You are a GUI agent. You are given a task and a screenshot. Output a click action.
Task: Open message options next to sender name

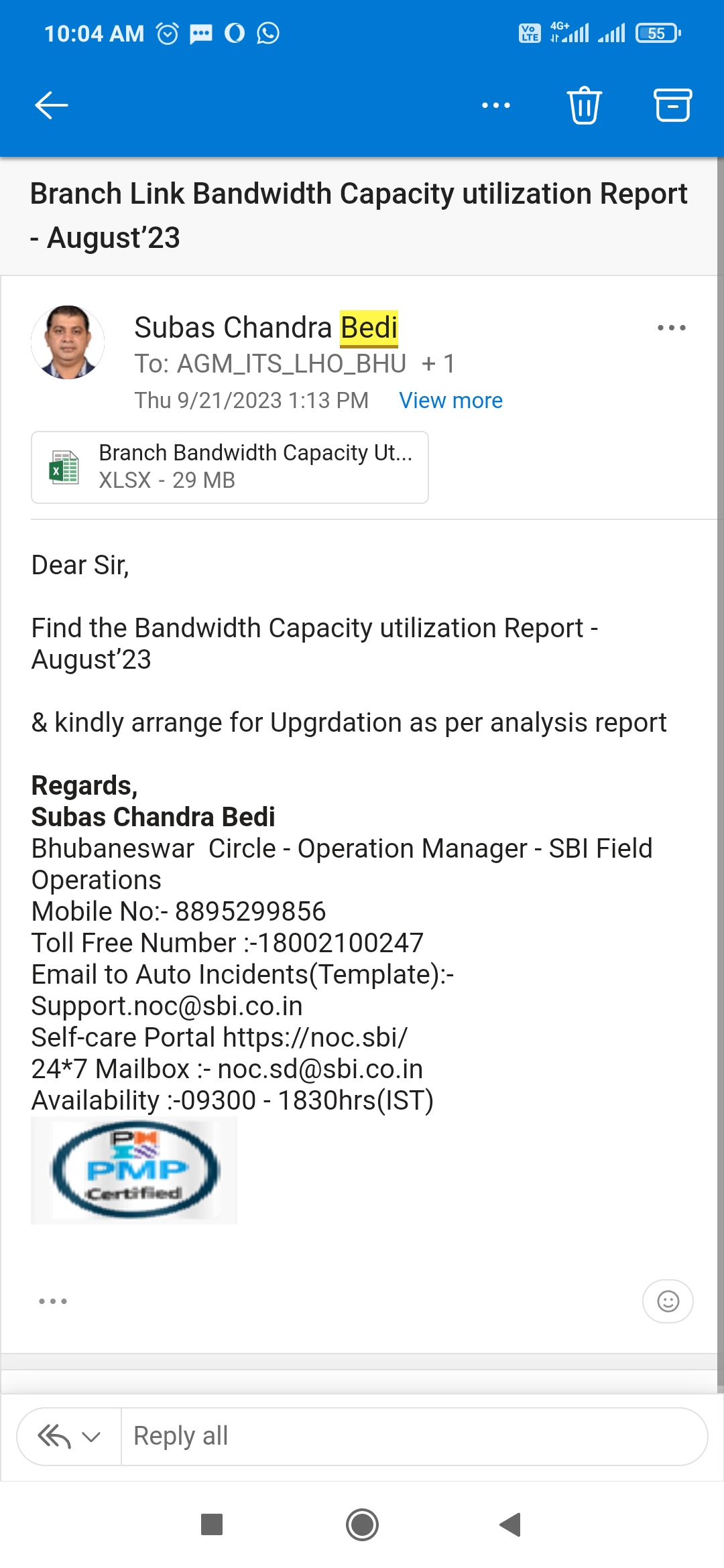(671, 328)
